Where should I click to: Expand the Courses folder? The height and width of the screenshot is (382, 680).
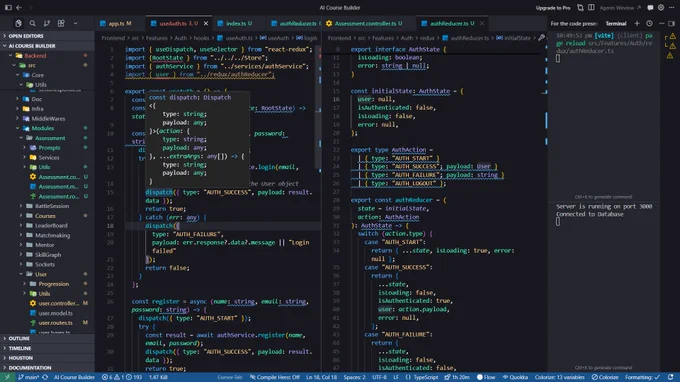[47, 216]
